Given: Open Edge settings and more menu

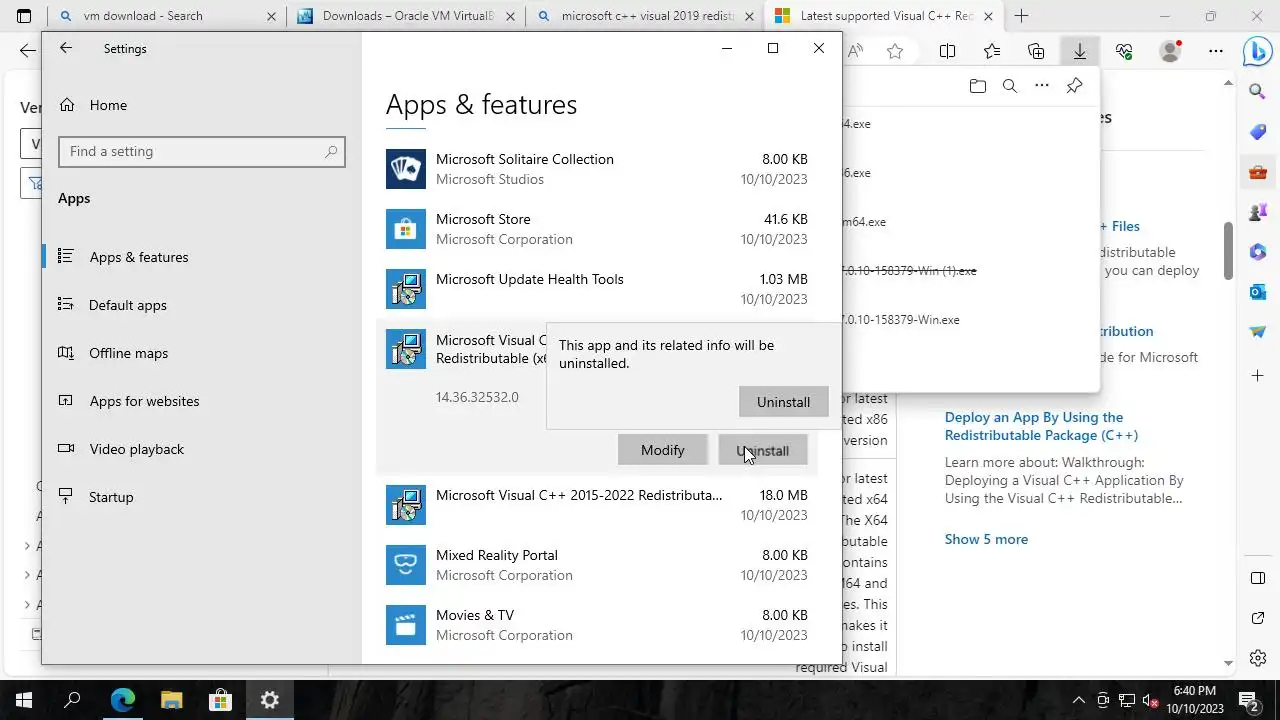Looking at the screenshot, I should pyautogui.click(x=1215, y=51).
